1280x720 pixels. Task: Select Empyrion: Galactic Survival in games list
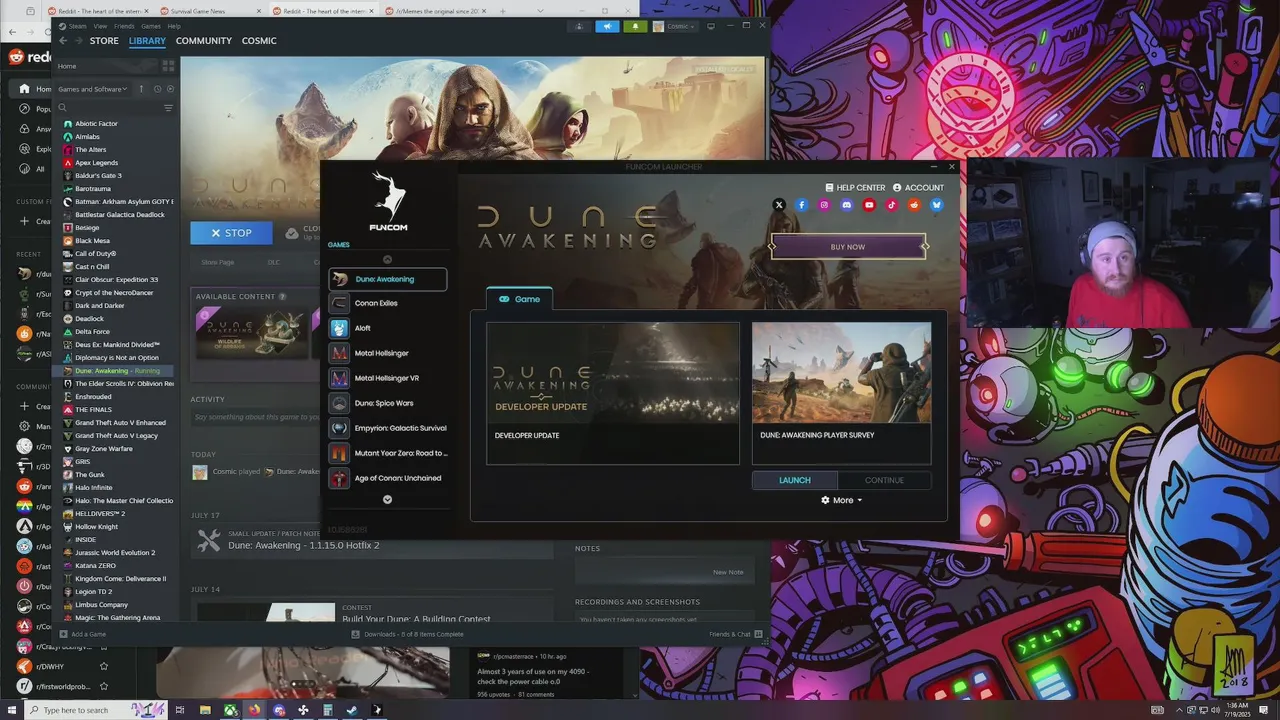coord(387,428)
